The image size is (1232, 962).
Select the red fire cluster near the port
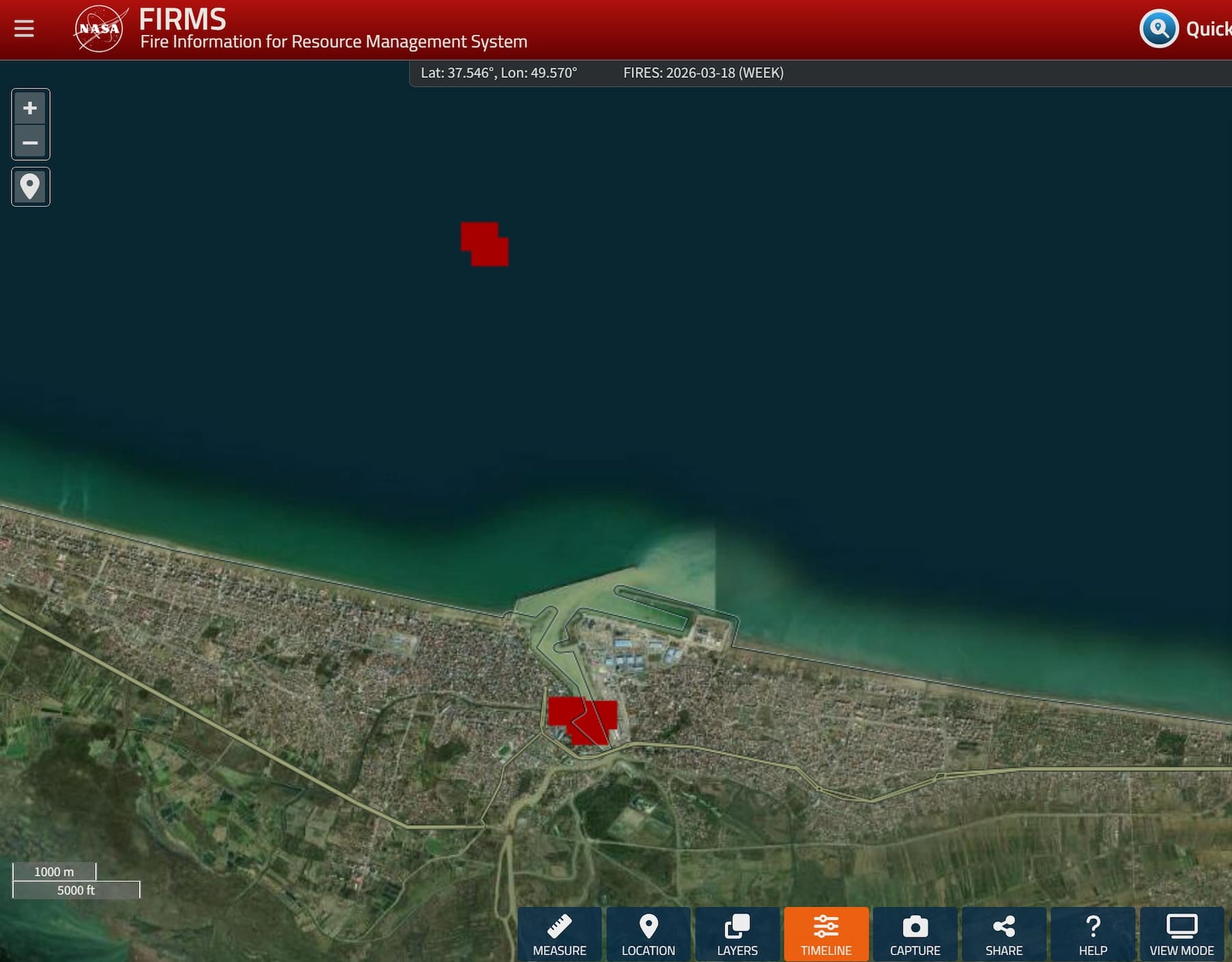pyautogui.click(x=582, y=720)
